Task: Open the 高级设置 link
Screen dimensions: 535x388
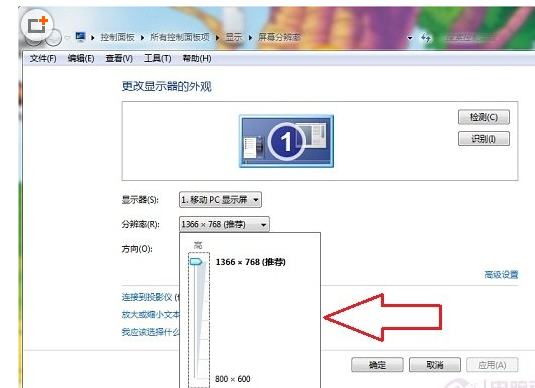Action: [x=501, y=274]
